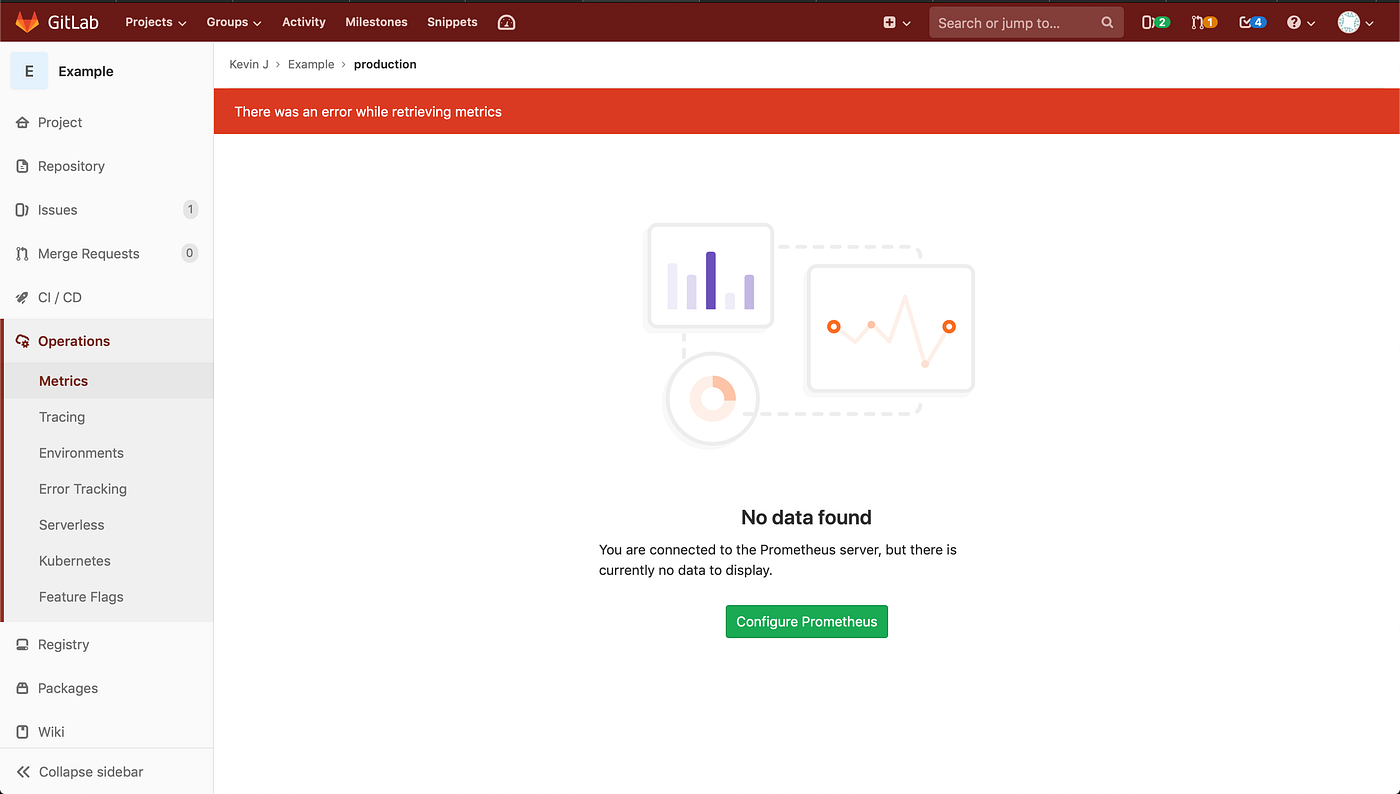Open the user avatar dropdown menu
Viewport: 1400px width, 794px height.
(x=1356, y=22)
